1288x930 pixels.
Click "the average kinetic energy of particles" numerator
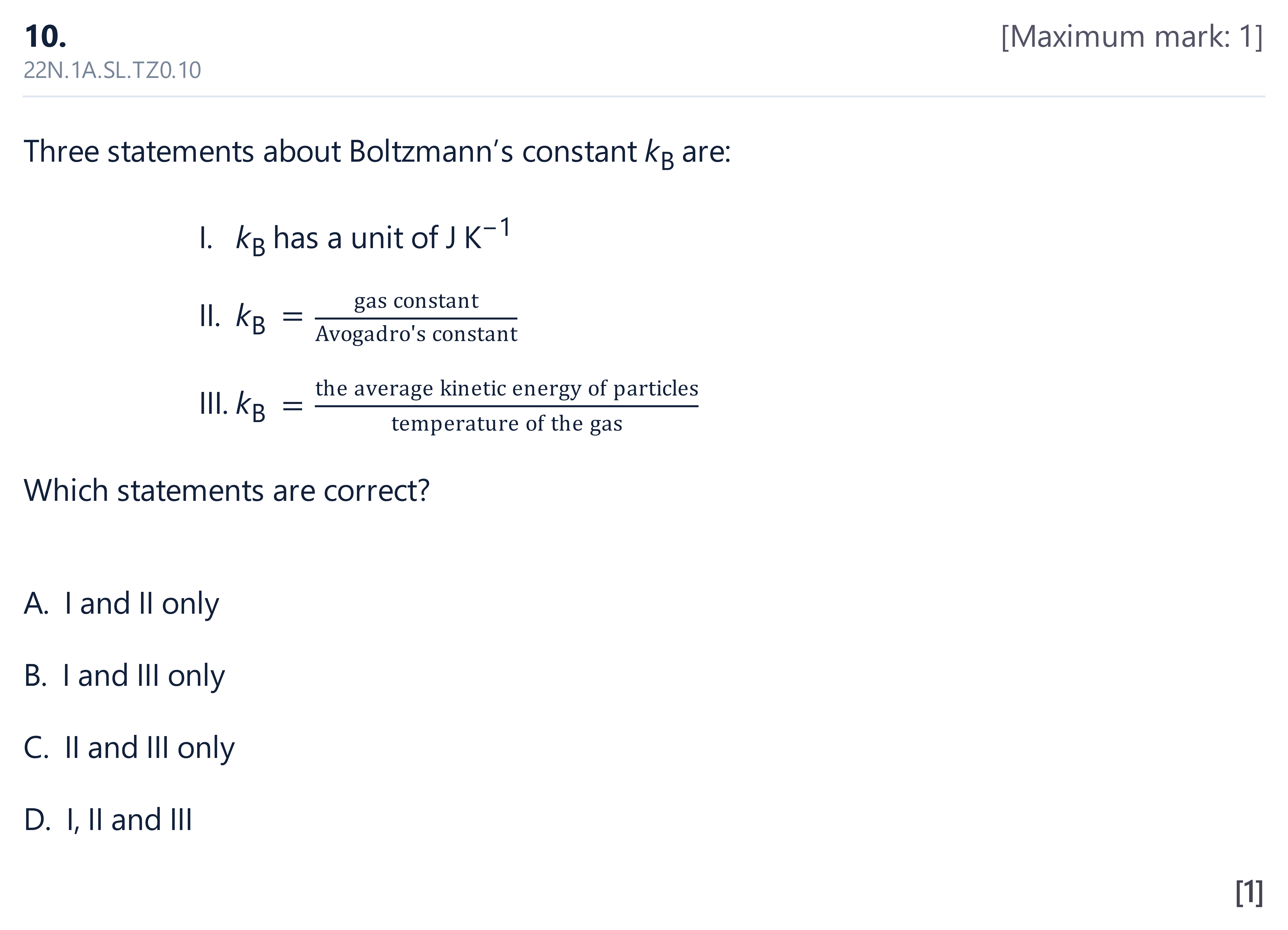pos(506,389)
